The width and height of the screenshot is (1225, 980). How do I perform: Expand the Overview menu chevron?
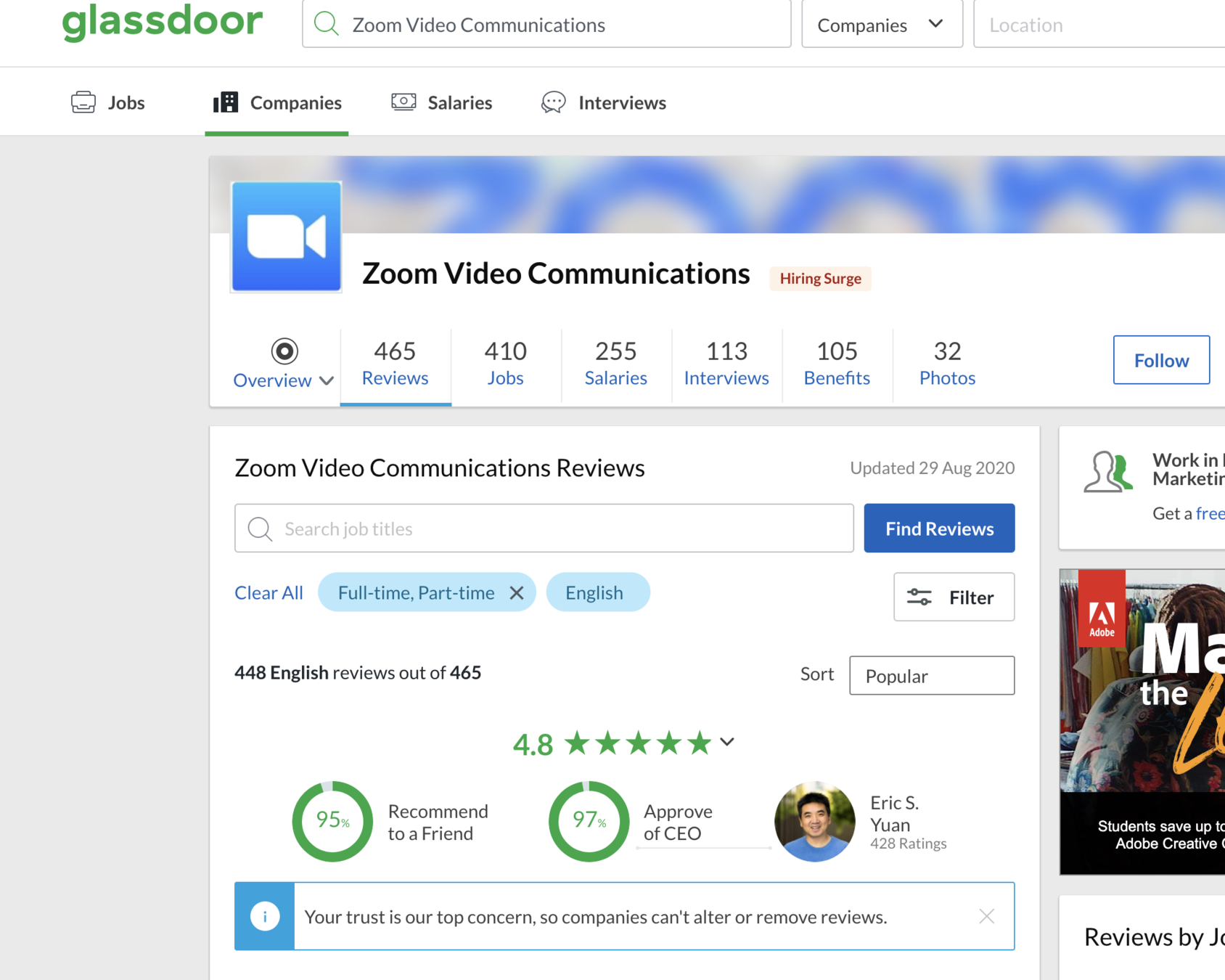pos(327,381)
